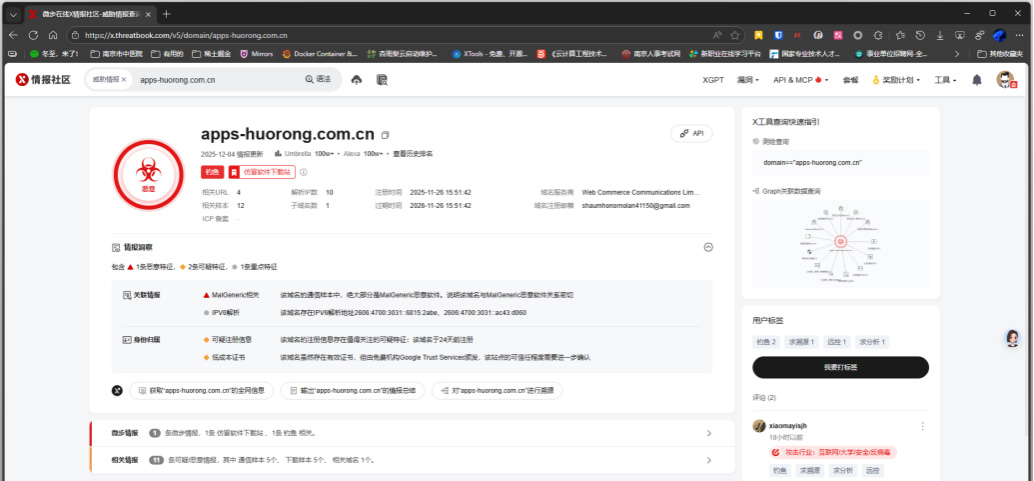Open the comment three-dot options menu

(922, 426)
